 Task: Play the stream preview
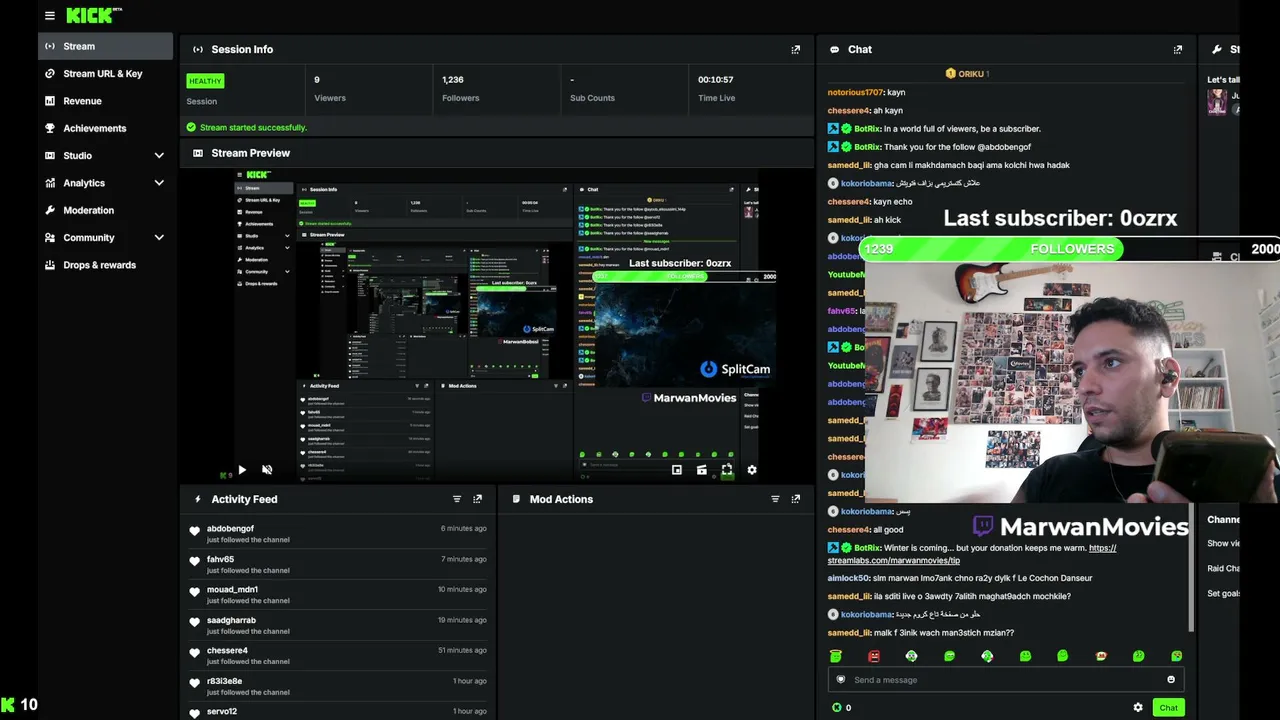[x=241, y=469]
